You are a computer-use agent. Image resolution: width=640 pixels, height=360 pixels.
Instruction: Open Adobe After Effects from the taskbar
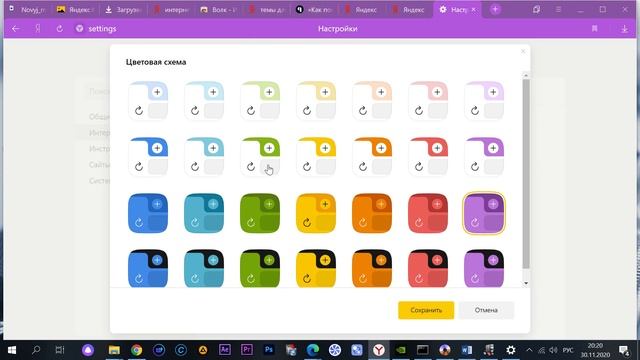click(224, 350)
